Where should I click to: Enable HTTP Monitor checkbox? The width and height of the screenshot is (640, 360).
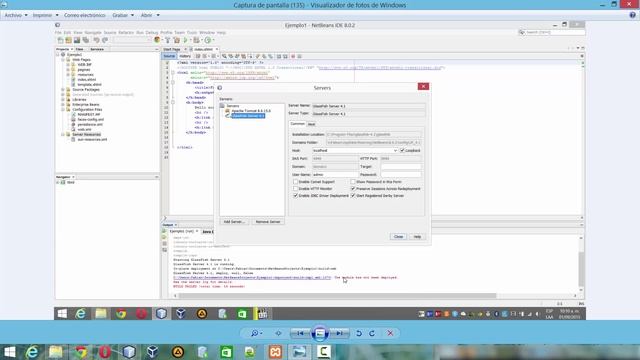296,189
